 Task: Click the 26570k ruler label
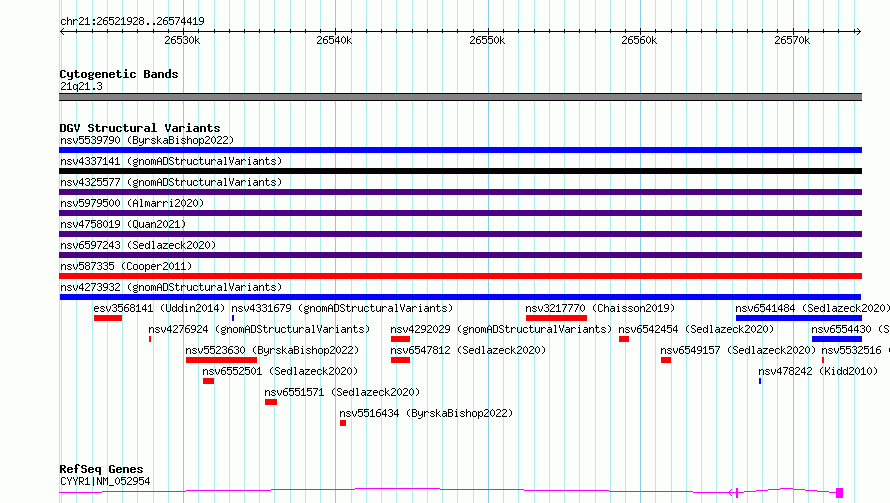click(x=792, y=40)
